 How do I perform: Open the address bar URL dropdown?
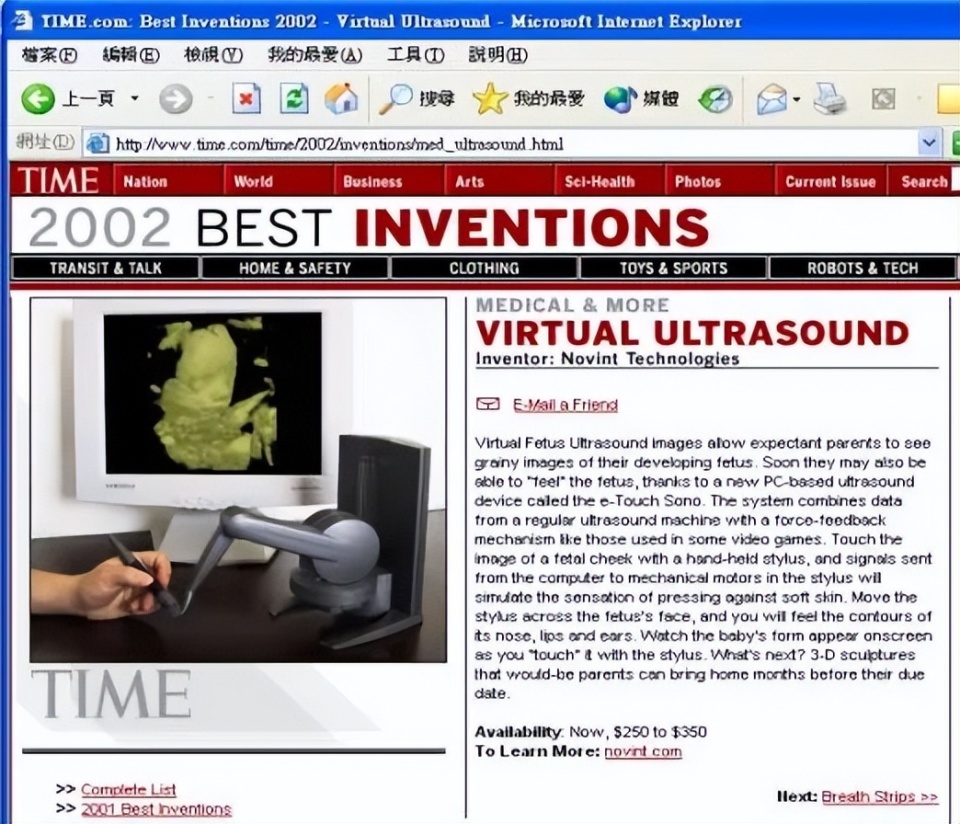point(929,143)
